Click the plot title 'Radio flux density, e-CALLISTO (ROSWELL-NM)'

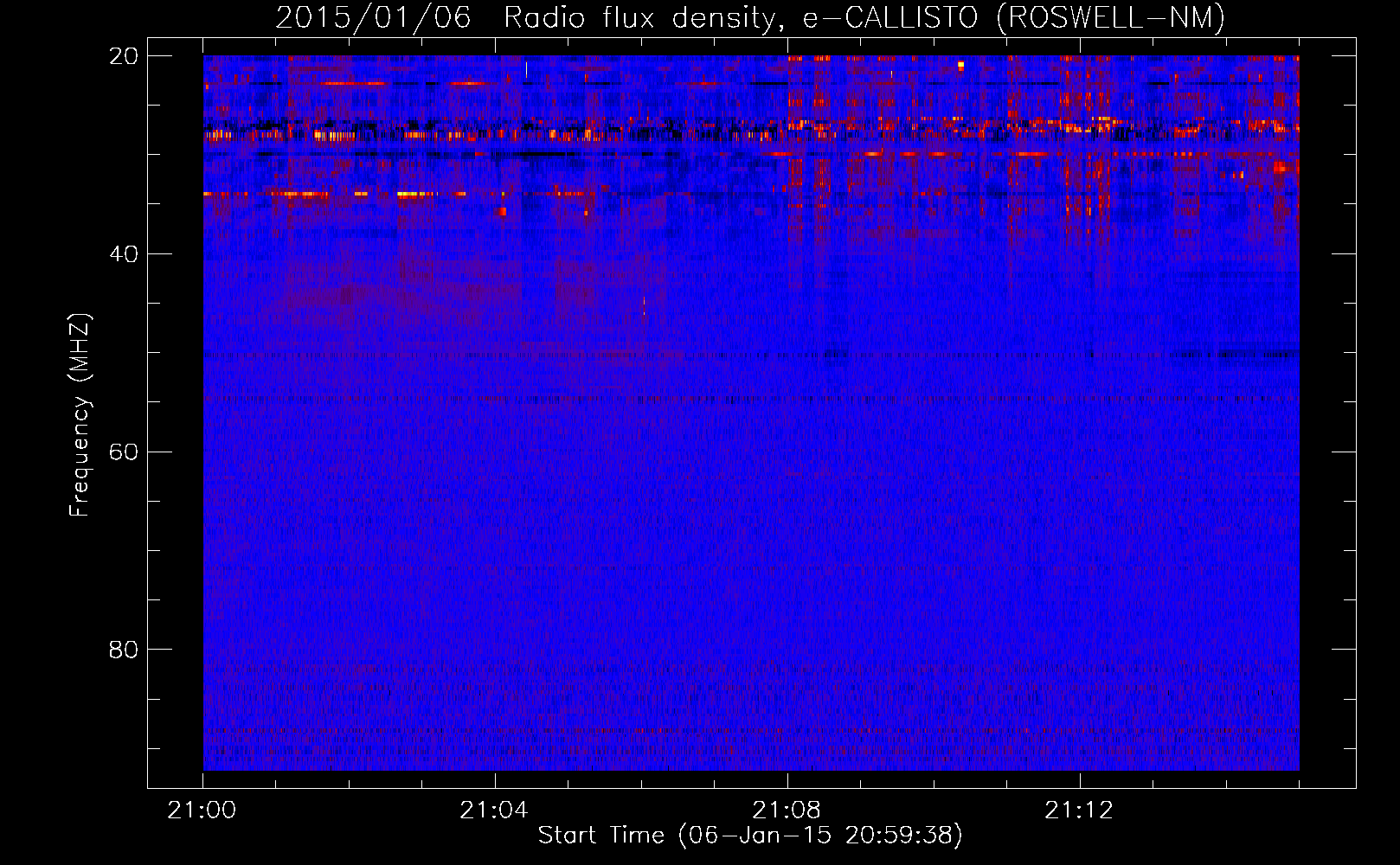tap(864, 18)
